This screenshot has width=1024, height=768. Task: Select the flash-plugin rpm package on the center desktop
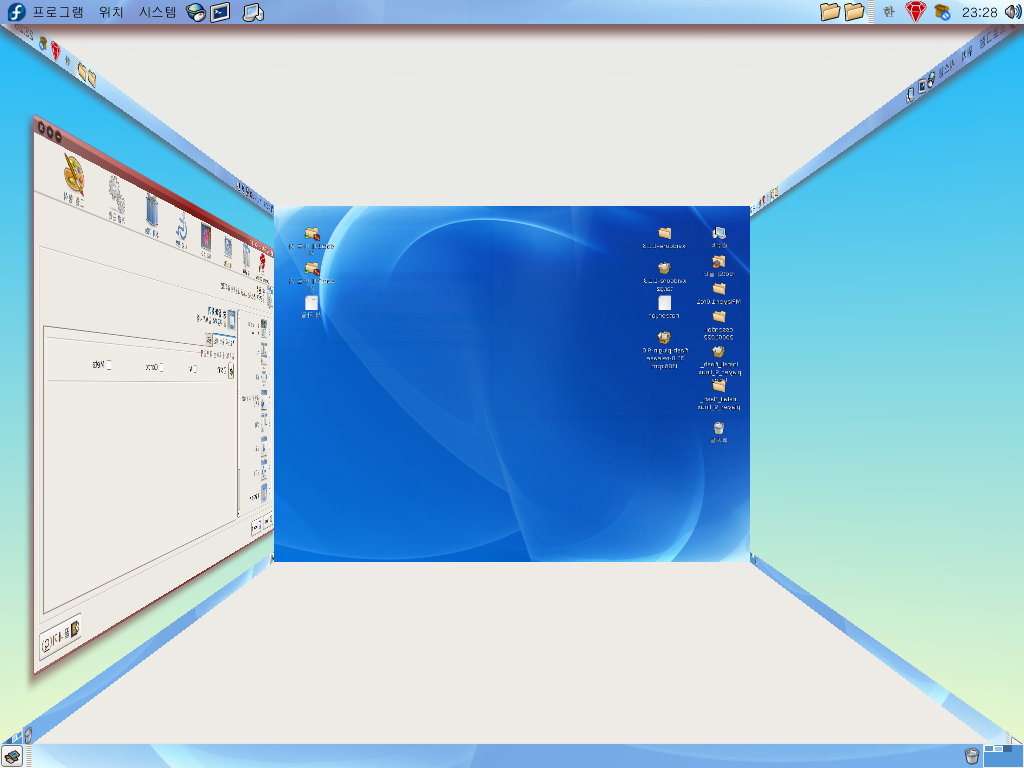click(x=664, y=349)
